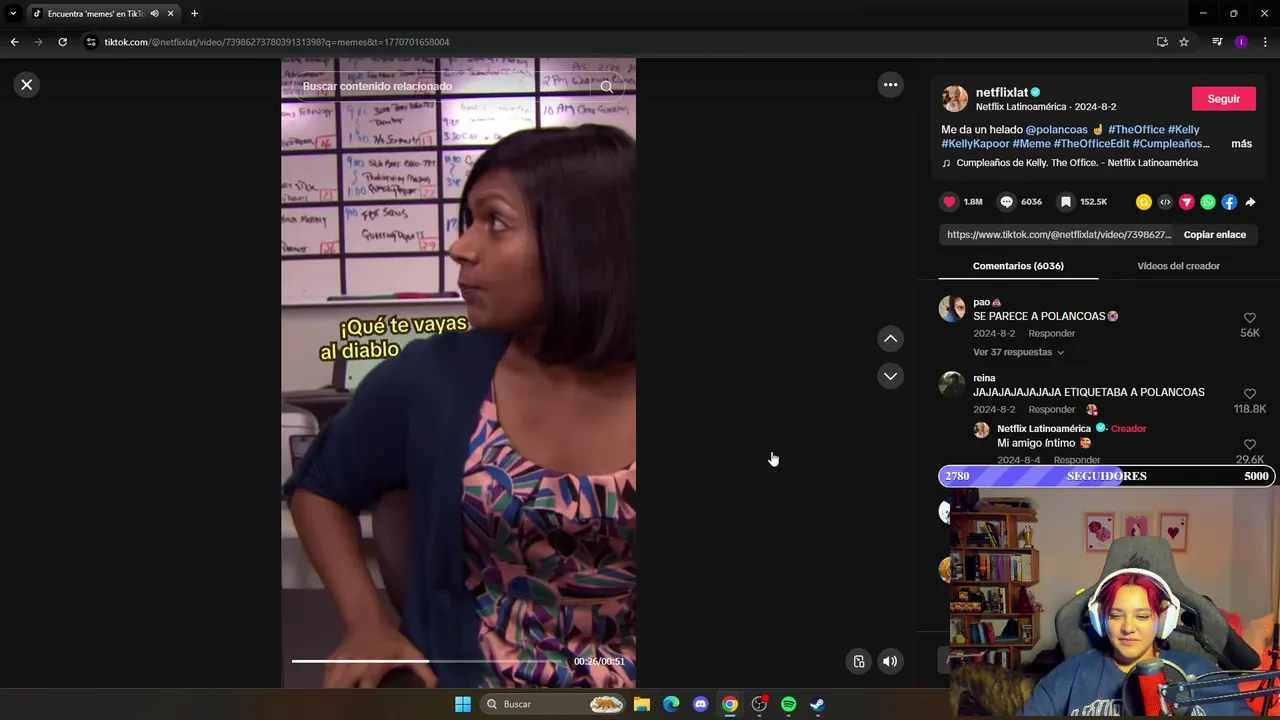
Task: Mute the tab via its speaker icon
Action: point(154,13)
